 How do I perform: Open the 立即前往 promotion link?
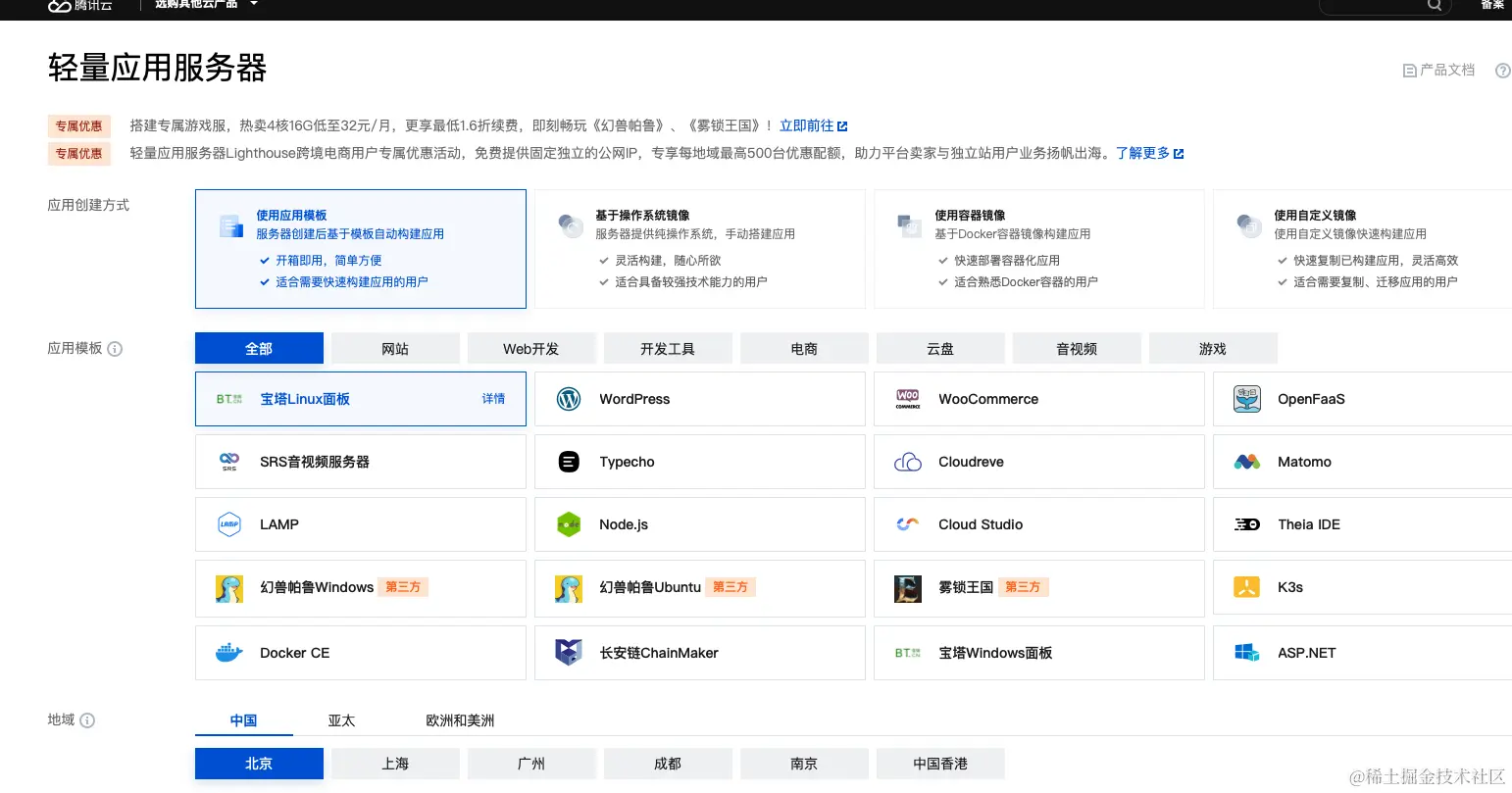[x=814, y=125]
